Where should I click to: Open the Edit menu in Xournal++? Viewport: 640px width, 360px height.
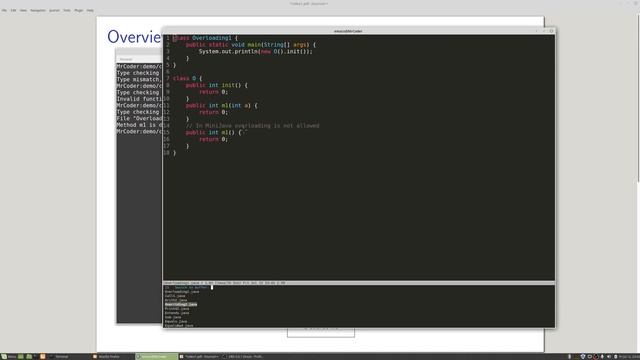tap(13, 10)
